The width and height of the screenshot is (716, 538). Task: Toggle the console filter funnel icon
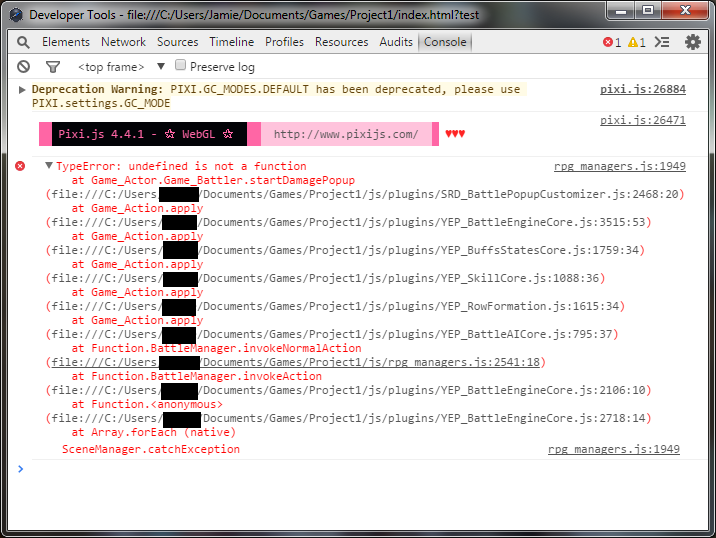[53, 67]
